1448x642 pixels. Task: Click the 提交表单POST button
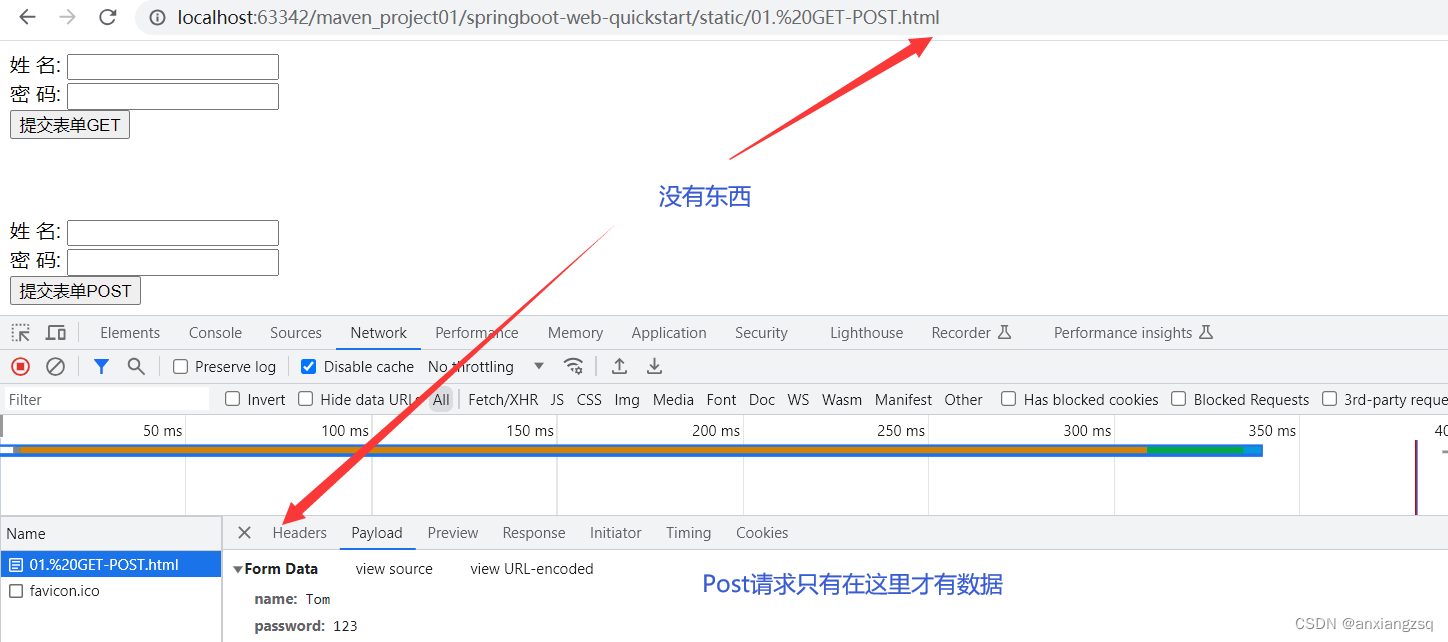(74, 290)
